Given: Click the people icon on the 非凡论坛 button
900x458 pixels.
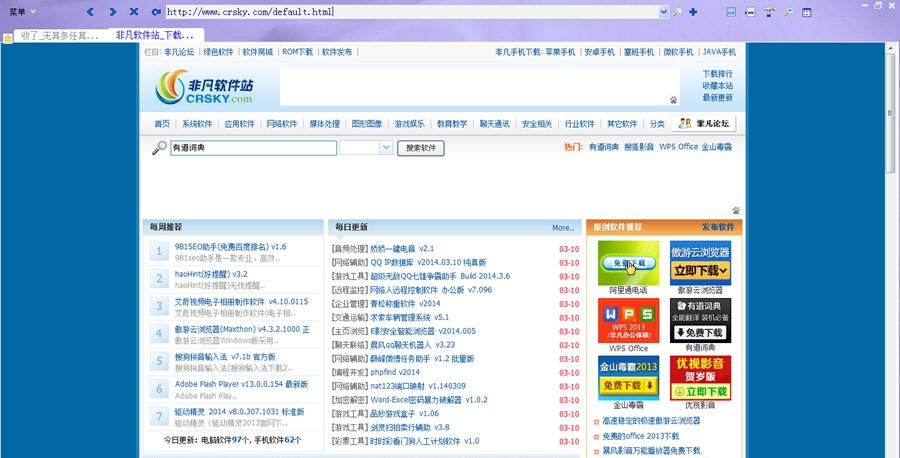Looking at the screenshot, I should [x=684, y=123].
